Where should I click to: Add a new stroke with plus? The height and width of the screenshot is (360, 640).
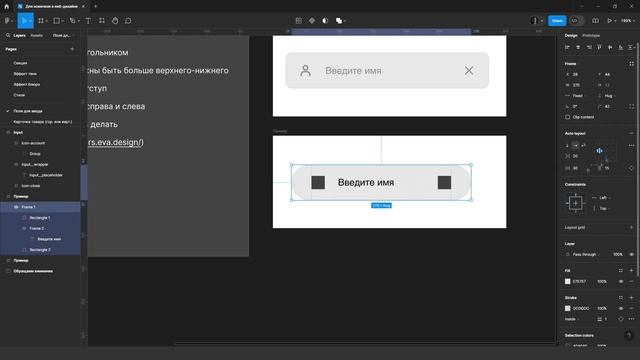(x=631, y=298)
